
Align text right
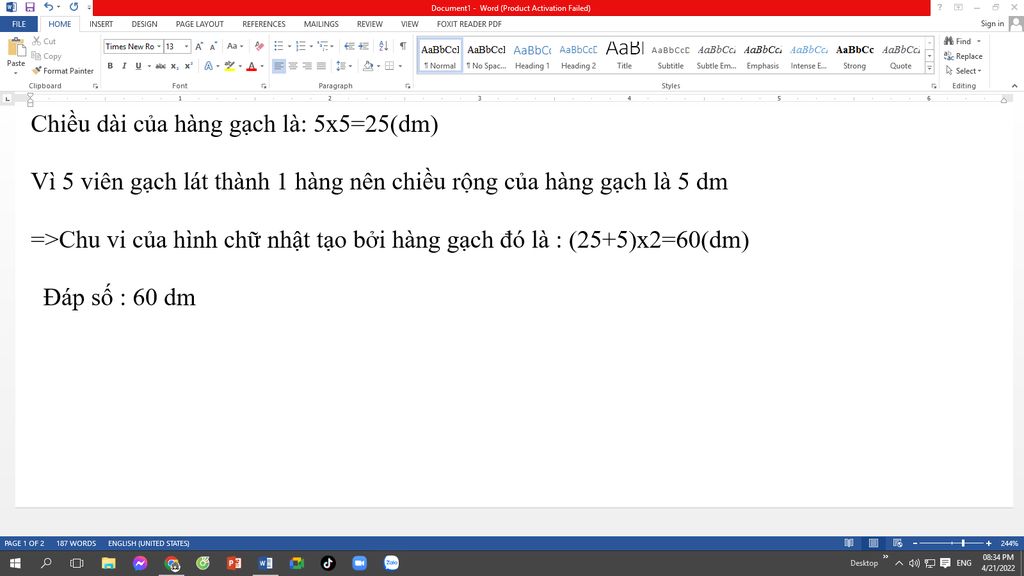(x=307, y=66)
